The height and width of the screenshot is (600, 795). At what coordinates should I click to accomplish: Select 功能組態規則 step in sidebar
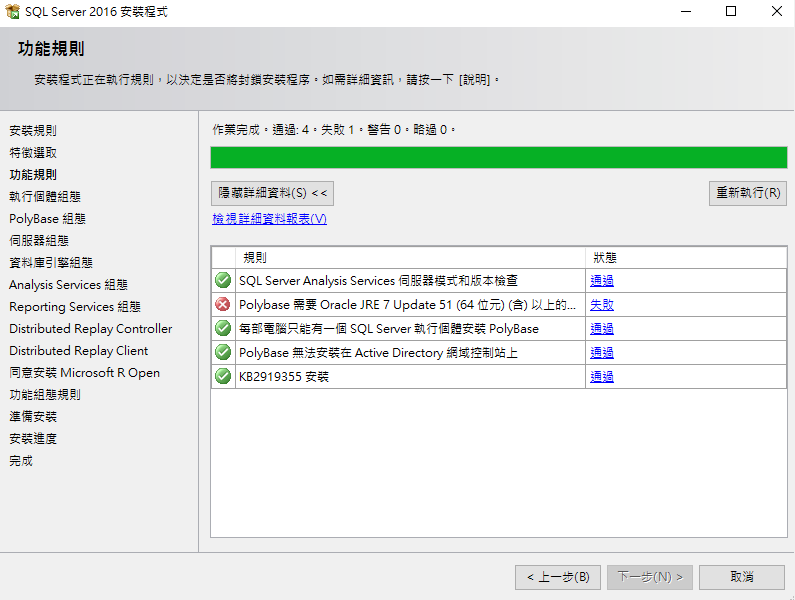pos(45,395)
